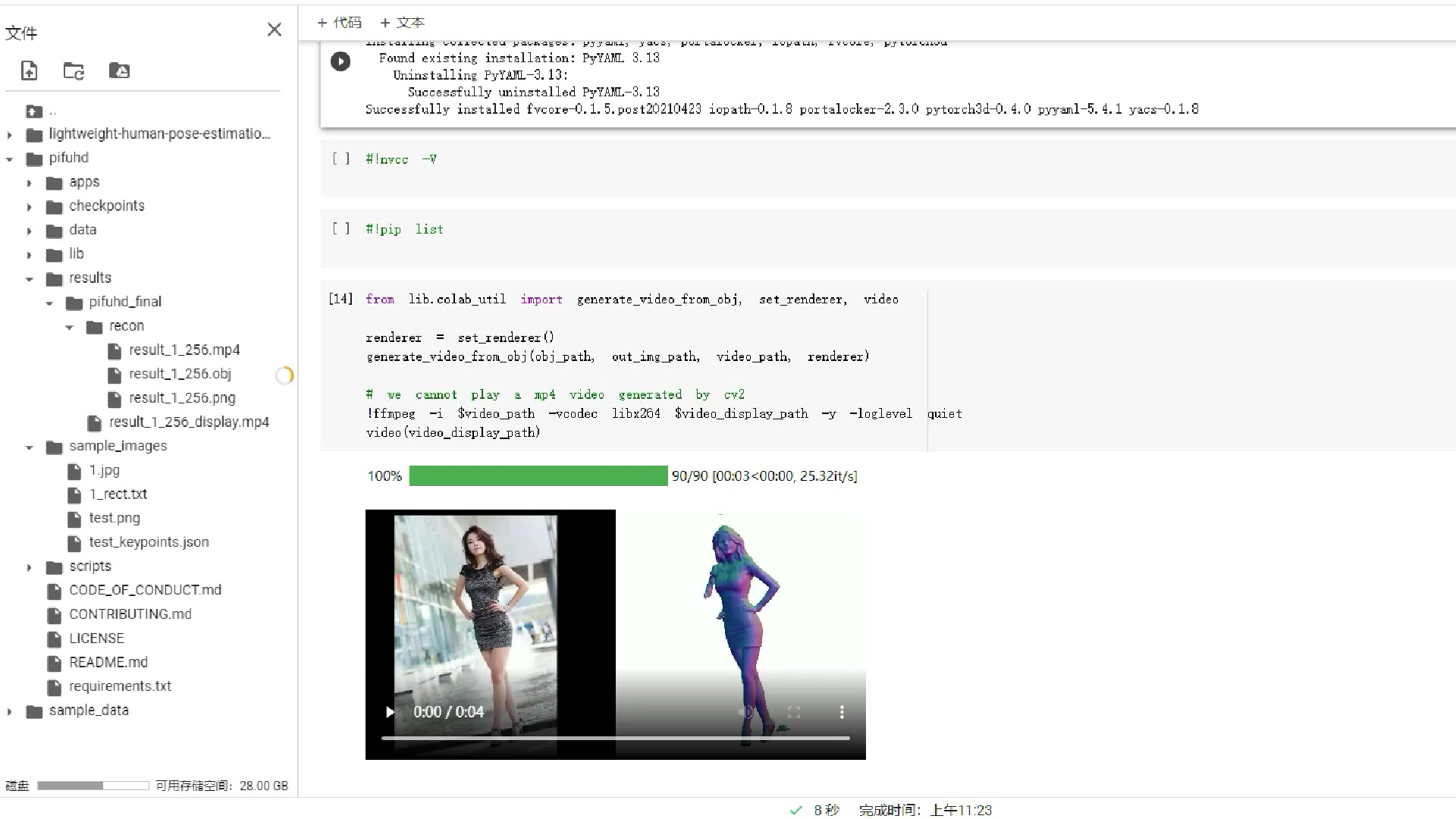Toggle run for the nvcc cell
The image size is (1456, 819).
click(x=341, y=158)
